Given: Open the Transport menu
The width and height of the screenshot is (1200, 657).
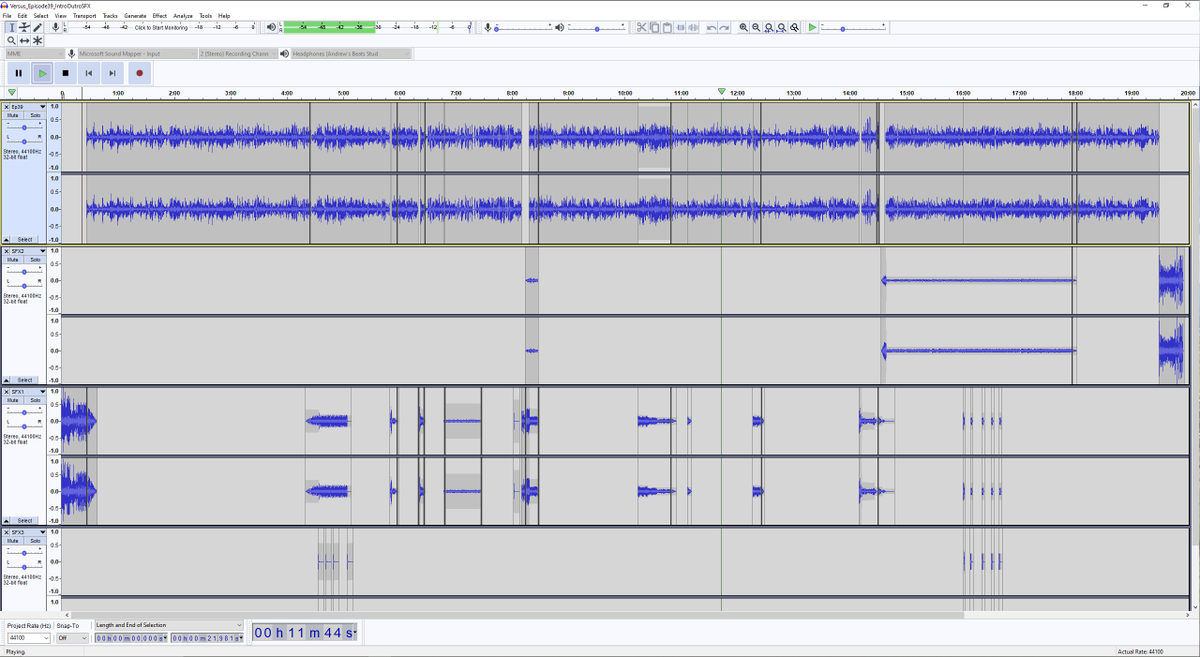Looking at the screenshot, I should pos(84,16).
